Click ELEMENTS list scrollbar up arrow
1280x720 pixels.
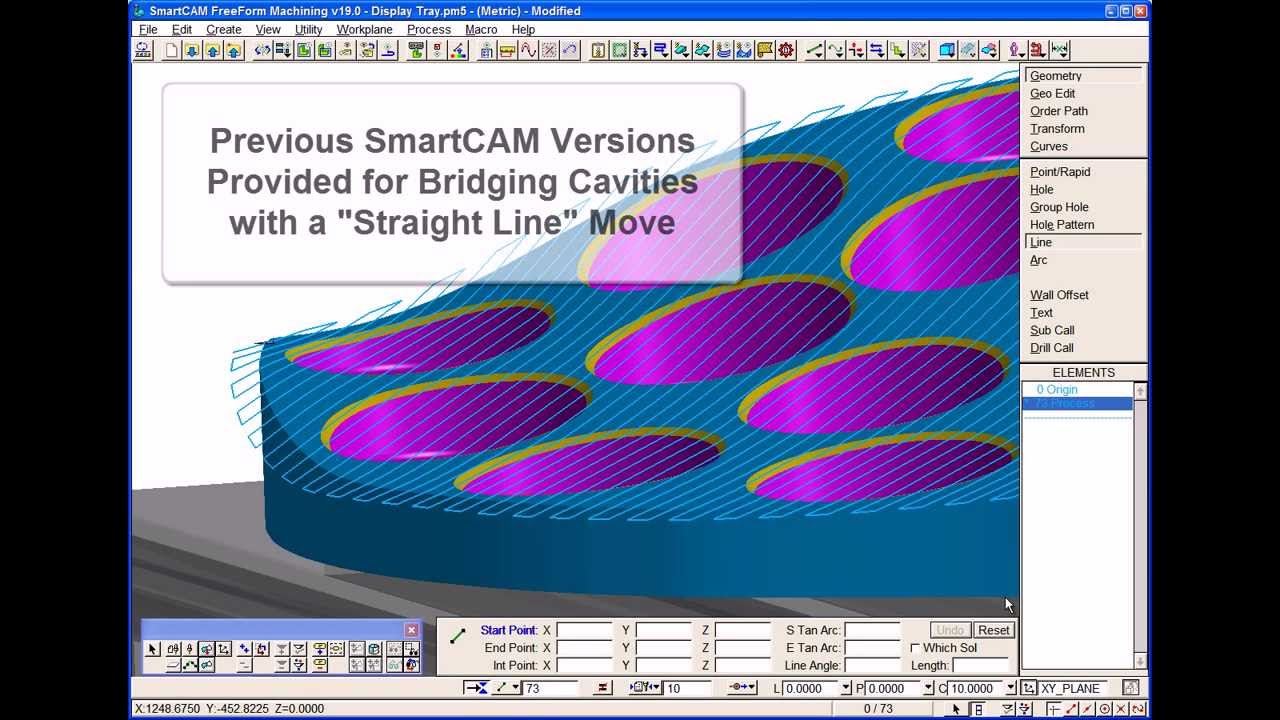click(1140, 391)
